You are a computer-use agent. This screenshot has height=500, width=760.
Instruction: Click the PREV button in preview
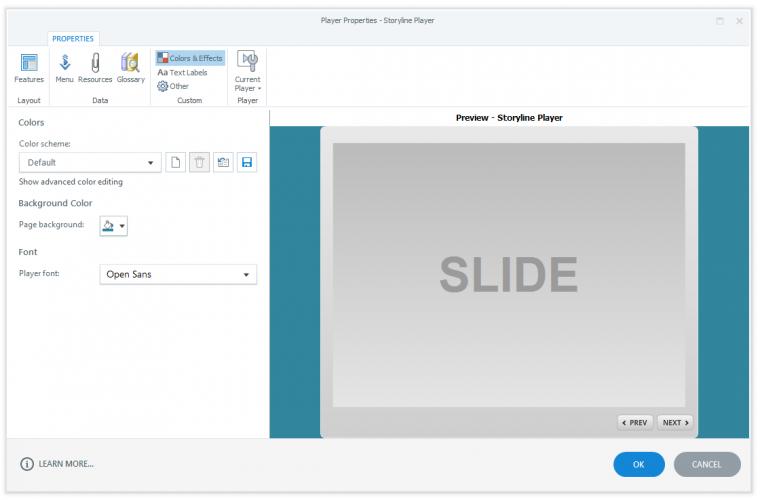point(635,422)
